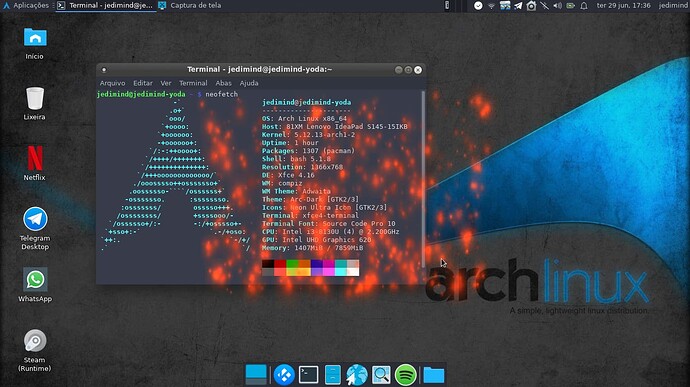
Task: Open the Ajuda menu in Terminal
Action: click(x=249, y=83)
